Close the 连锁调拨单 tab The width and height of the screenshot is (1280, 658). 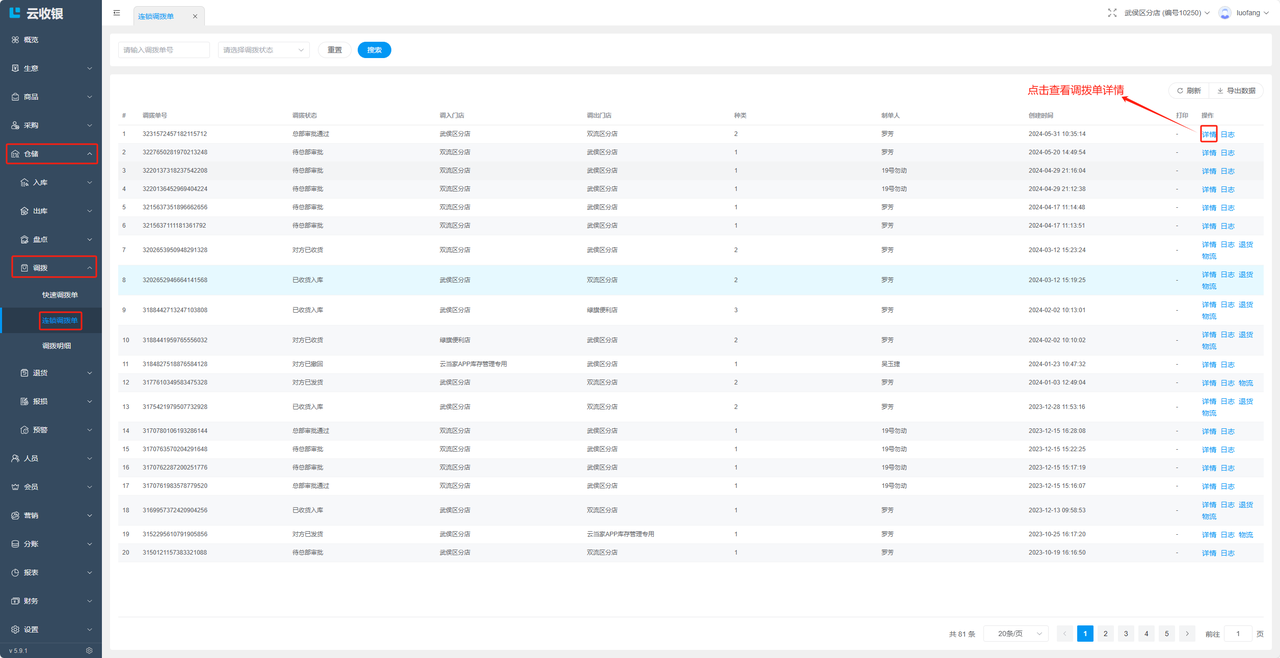(195, 17)
